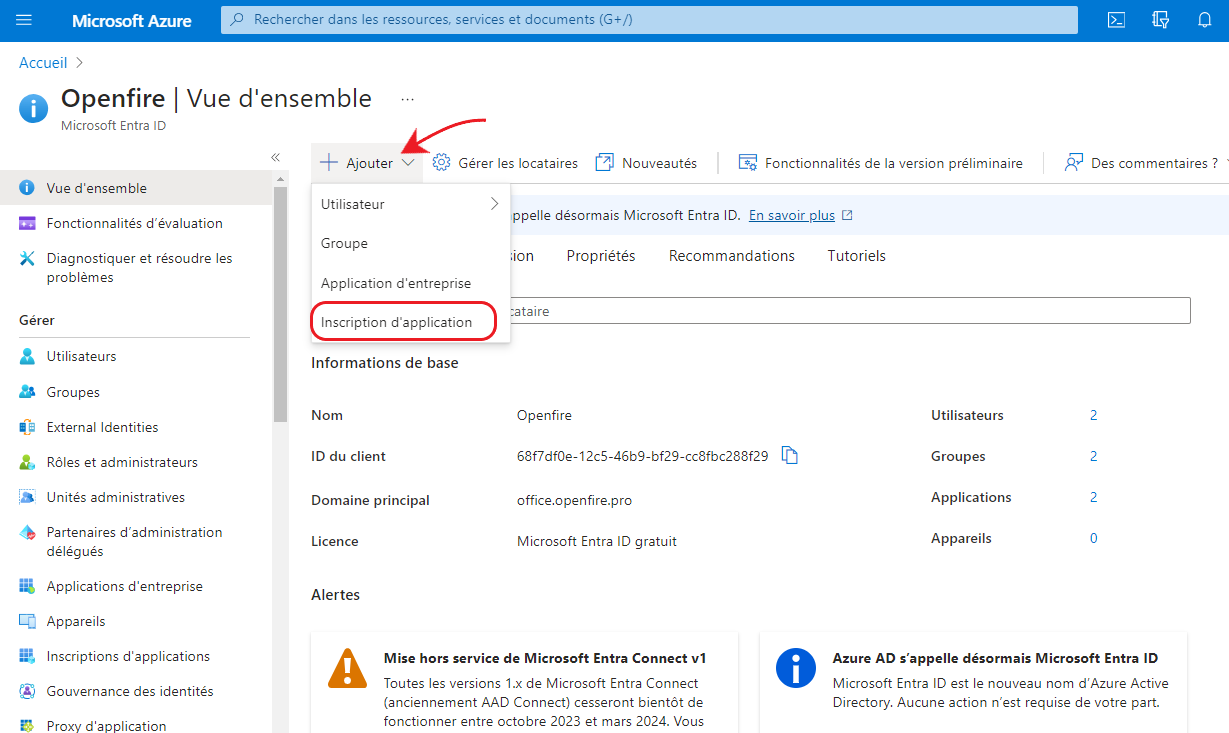
Task: Click Fonctionnalités de la version préliminaire
Action: (x=880, y=163)
